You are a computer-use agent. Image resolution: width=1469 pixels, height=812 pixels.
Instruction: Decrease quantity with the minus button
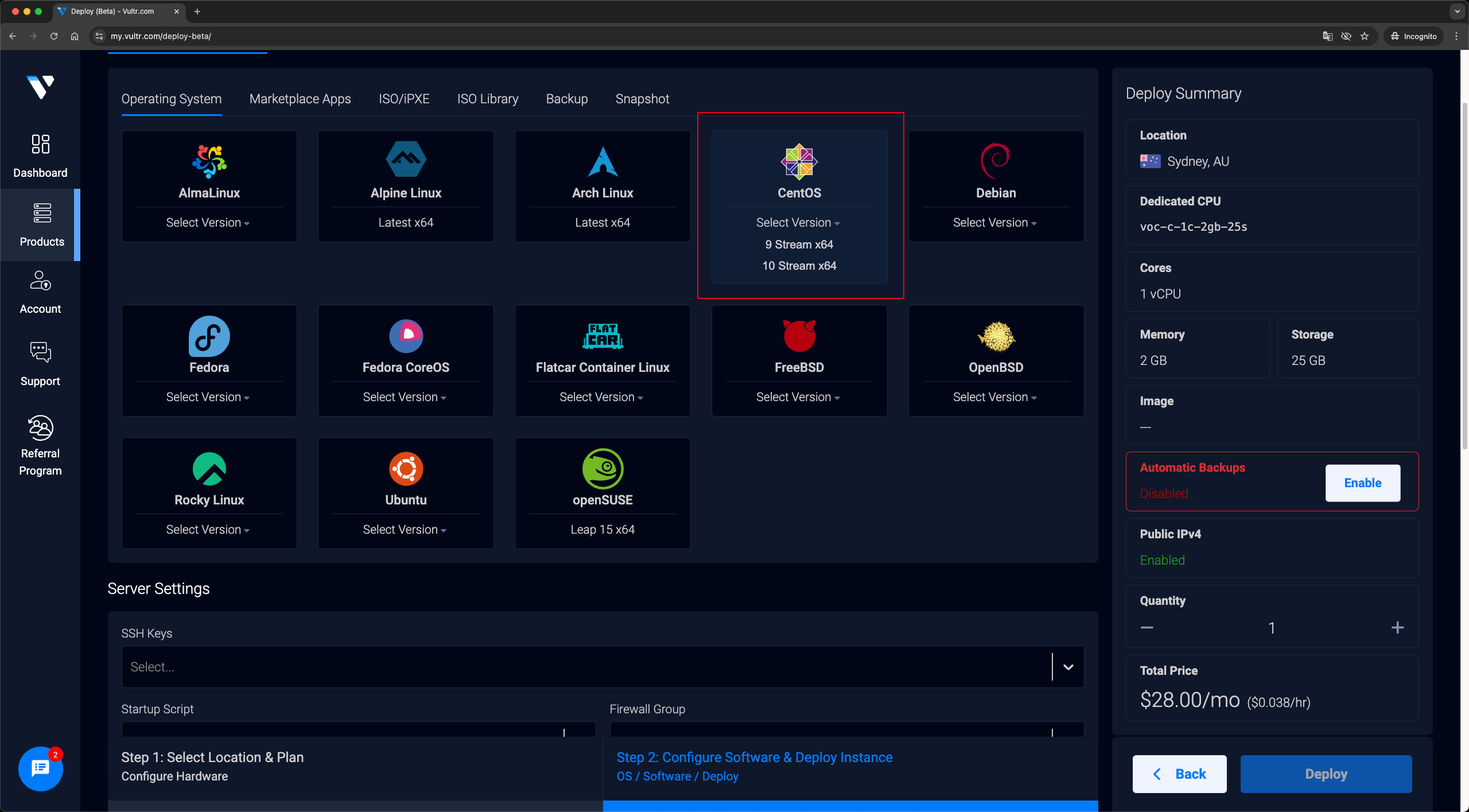pos(1147,627)
